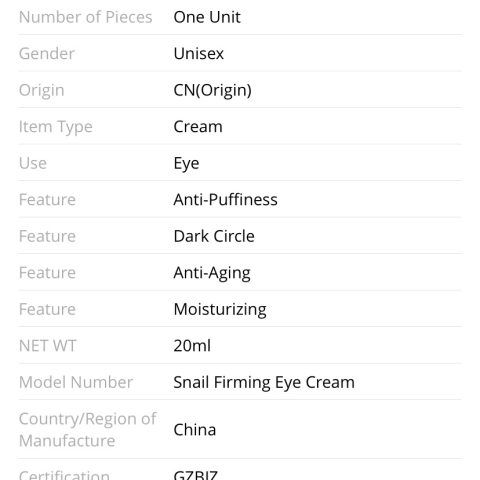The width and height of the screenshot is (480, 480).
Task: Click the 'Anti-Puffiness' feature value
Action: [x=226, y=200]
